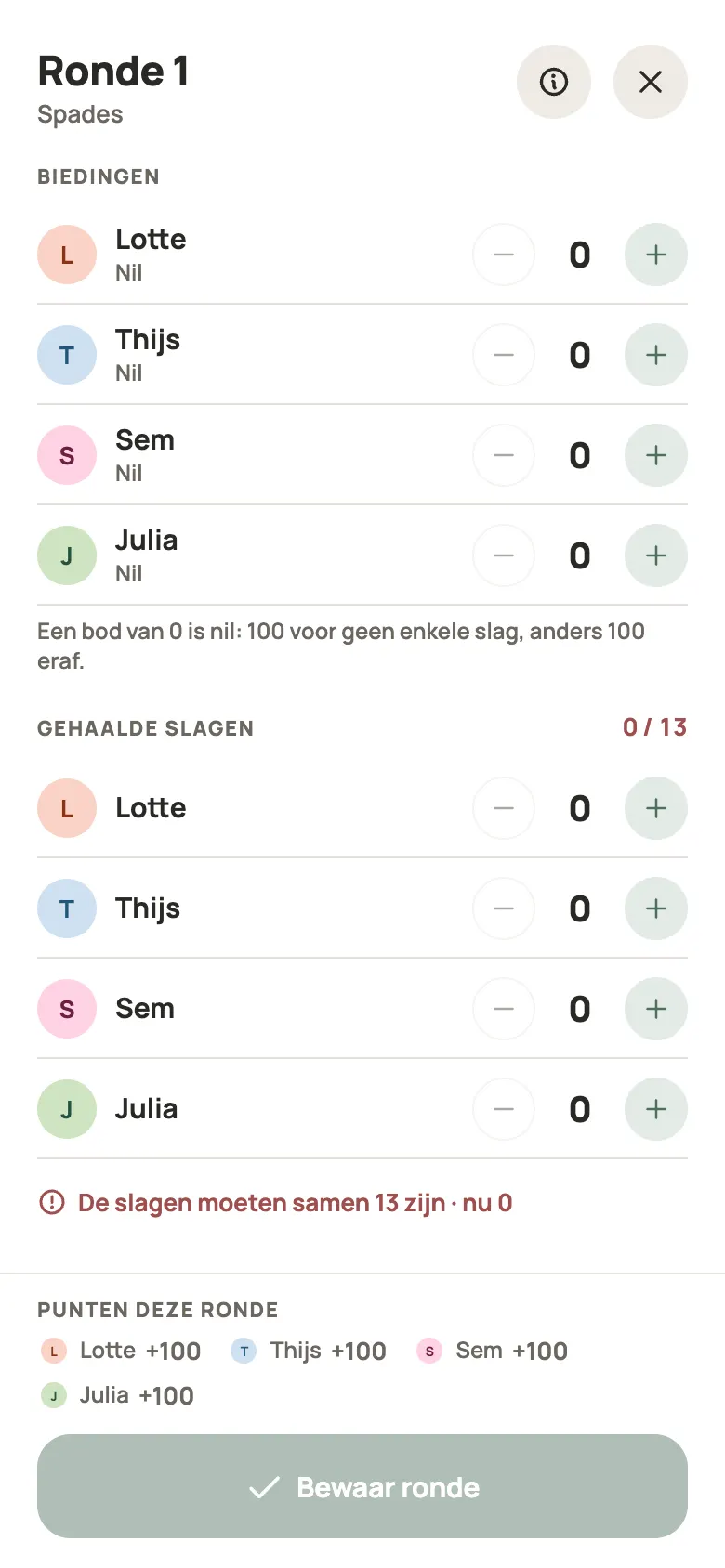
Task: Decrease Lotte's bid with minus
Action: pyautogui.click(x=504, y=255)
